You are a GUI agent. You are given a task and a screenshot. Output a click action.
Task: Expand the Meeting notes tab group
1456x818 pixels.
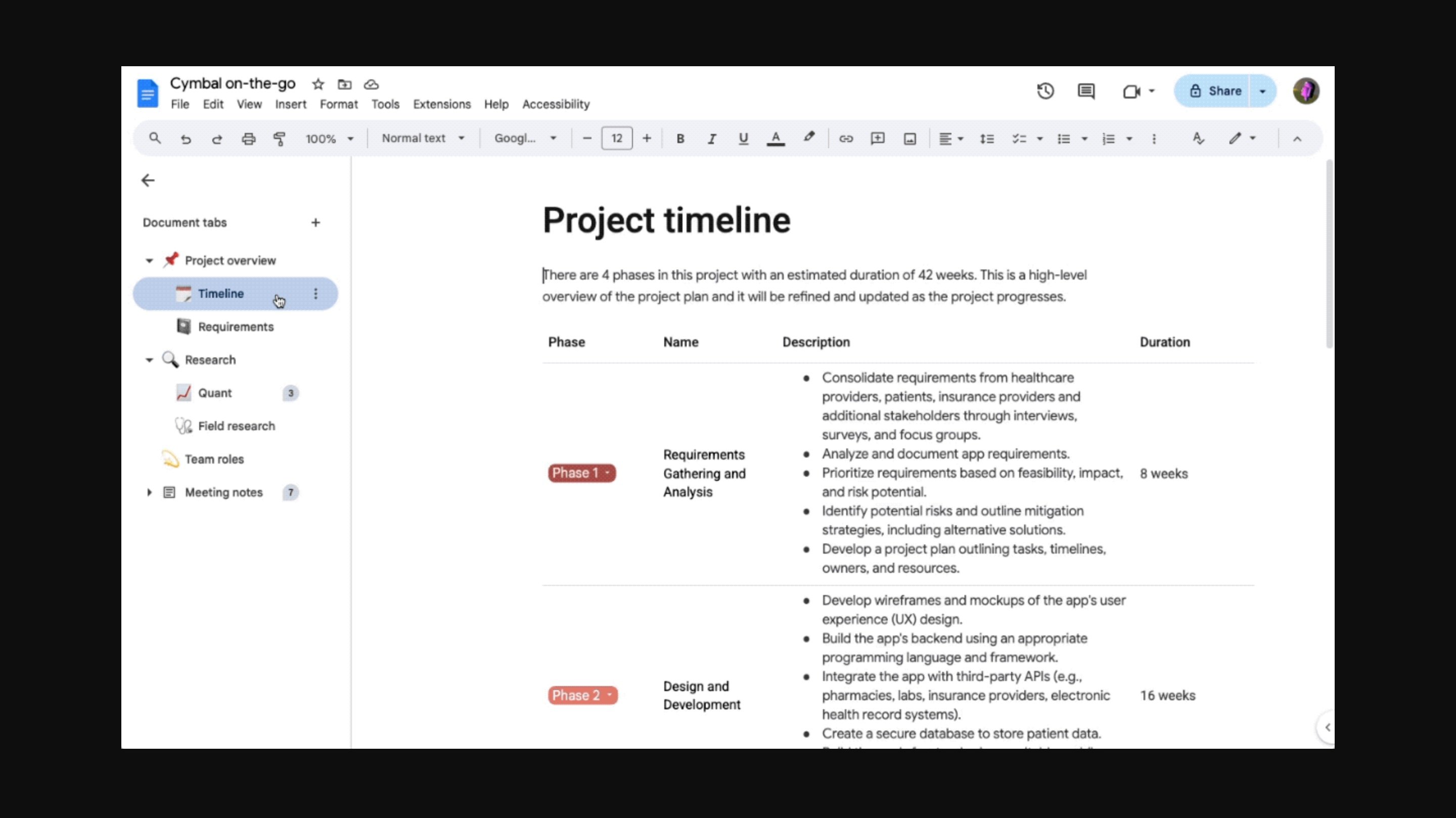click(149, 492)
